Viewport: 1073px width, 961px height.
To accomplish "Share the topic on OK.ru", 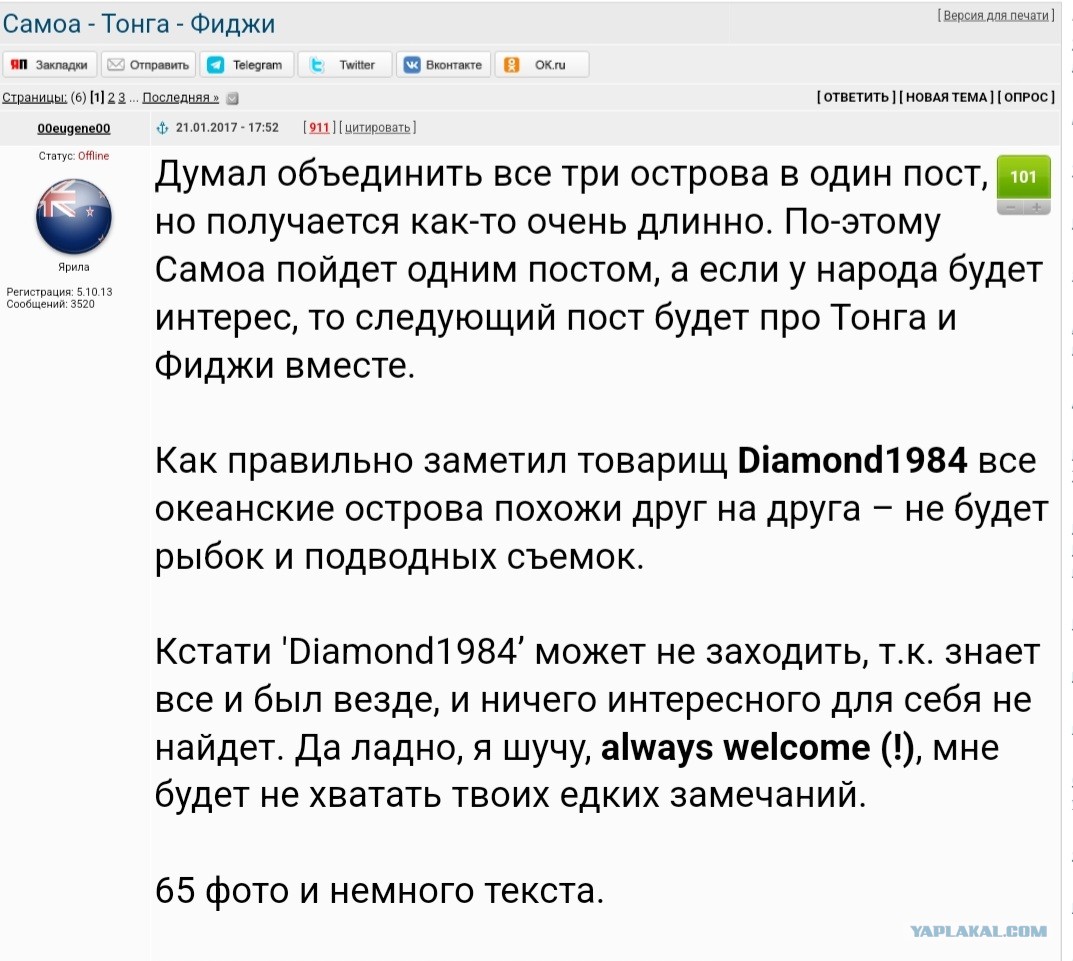I will tap(541, 64).
